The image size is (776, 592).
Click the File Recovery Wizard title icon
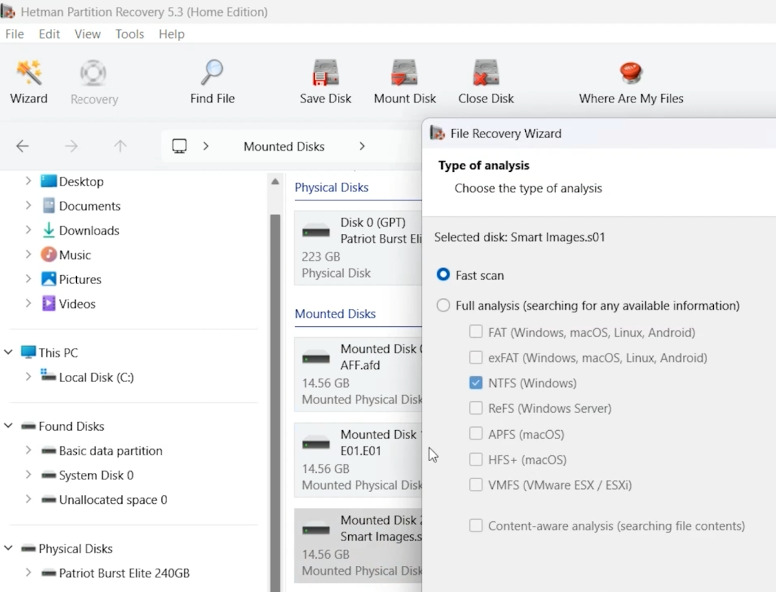[x=437, y=133]
